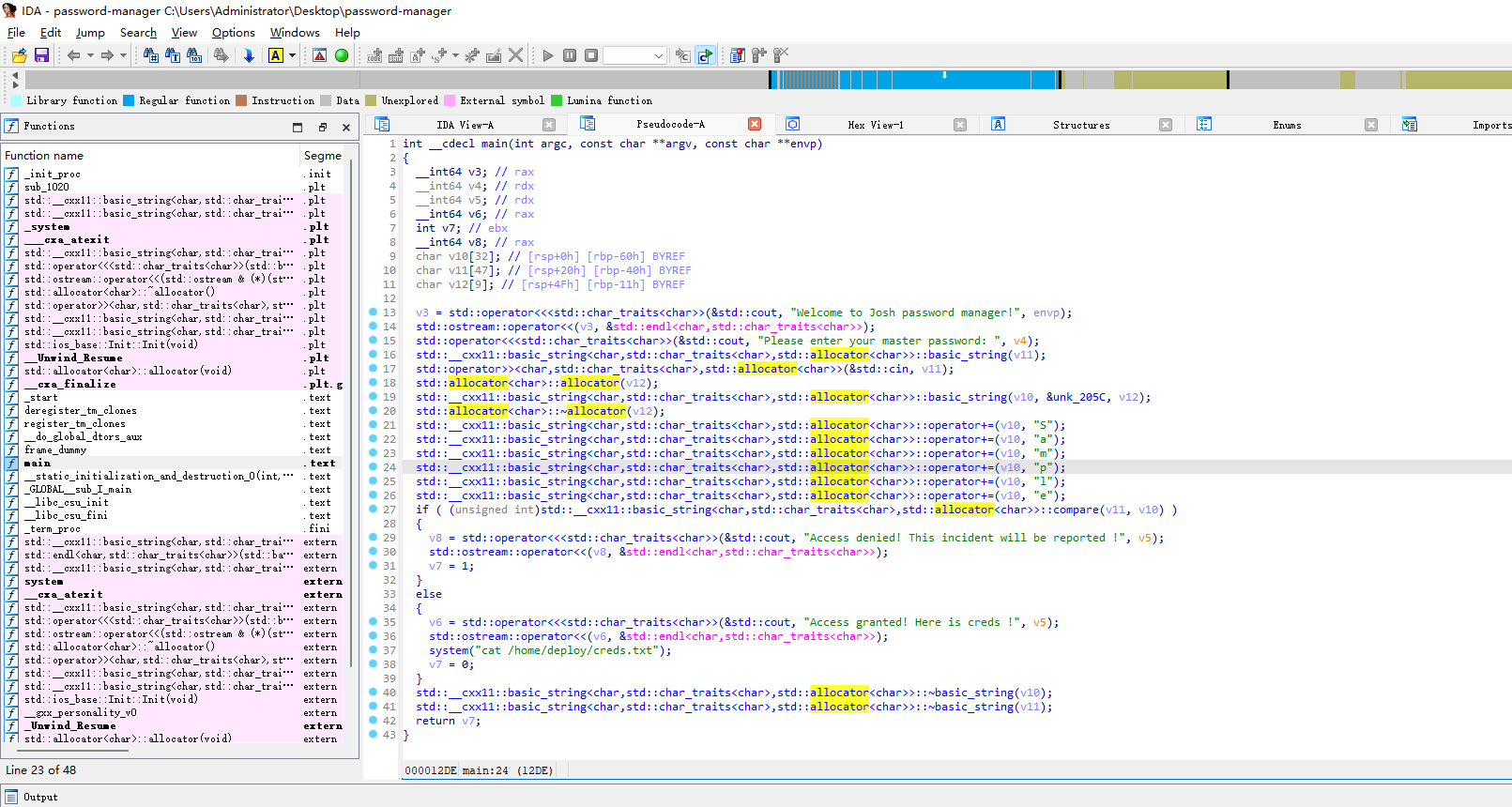Screen dimensions: 1512x807
Task: Toggle breakpoint dot on line 27
Action: click(373, 510)
